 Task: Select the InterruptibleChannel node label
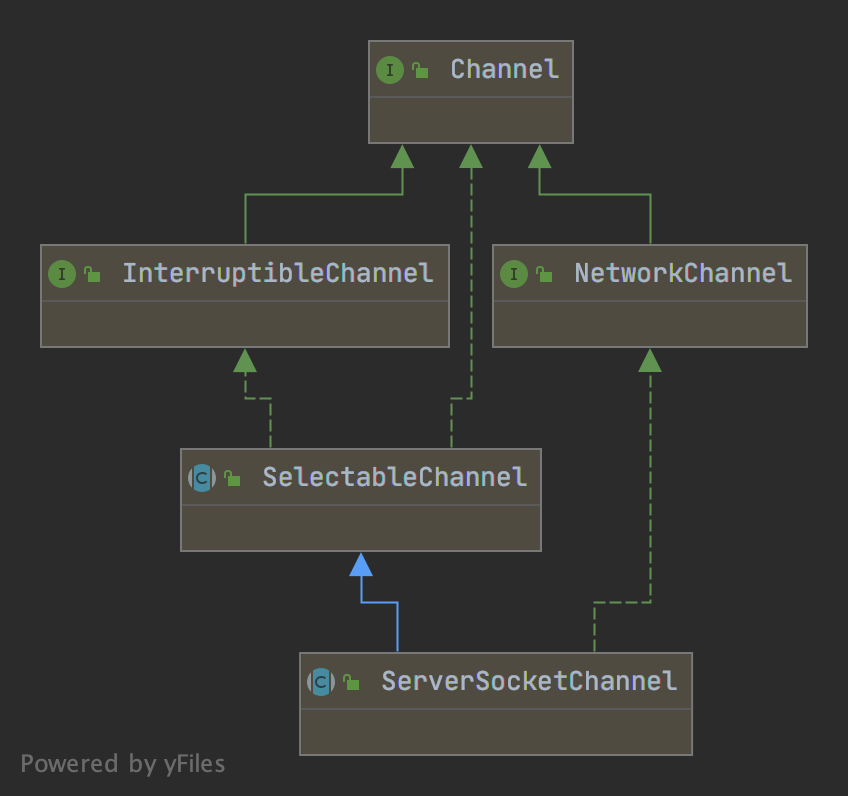coord(278,273)
